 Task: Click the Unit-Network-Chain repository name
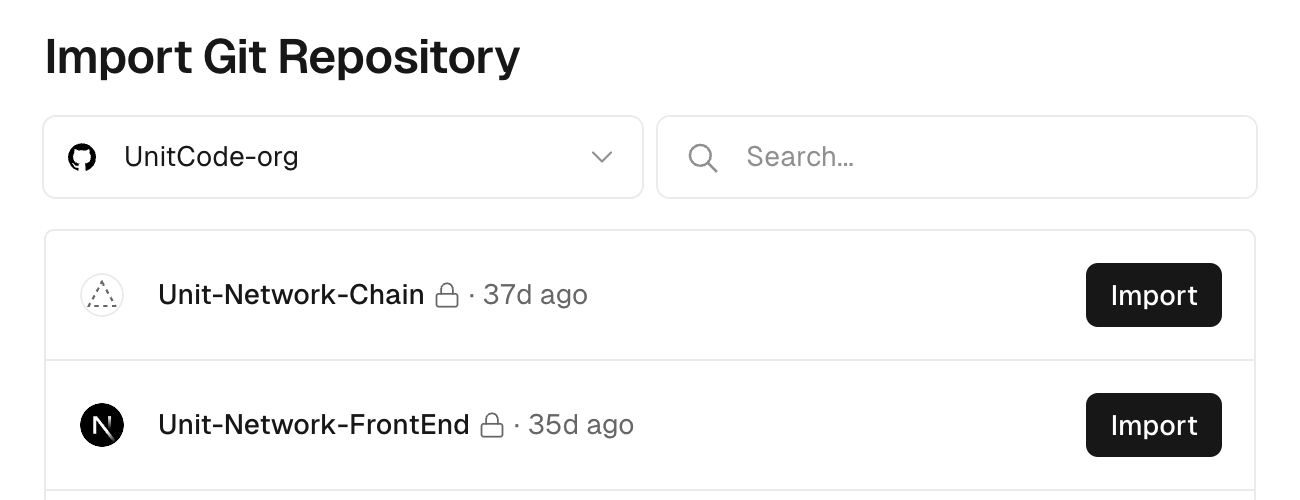pos(291,295)
